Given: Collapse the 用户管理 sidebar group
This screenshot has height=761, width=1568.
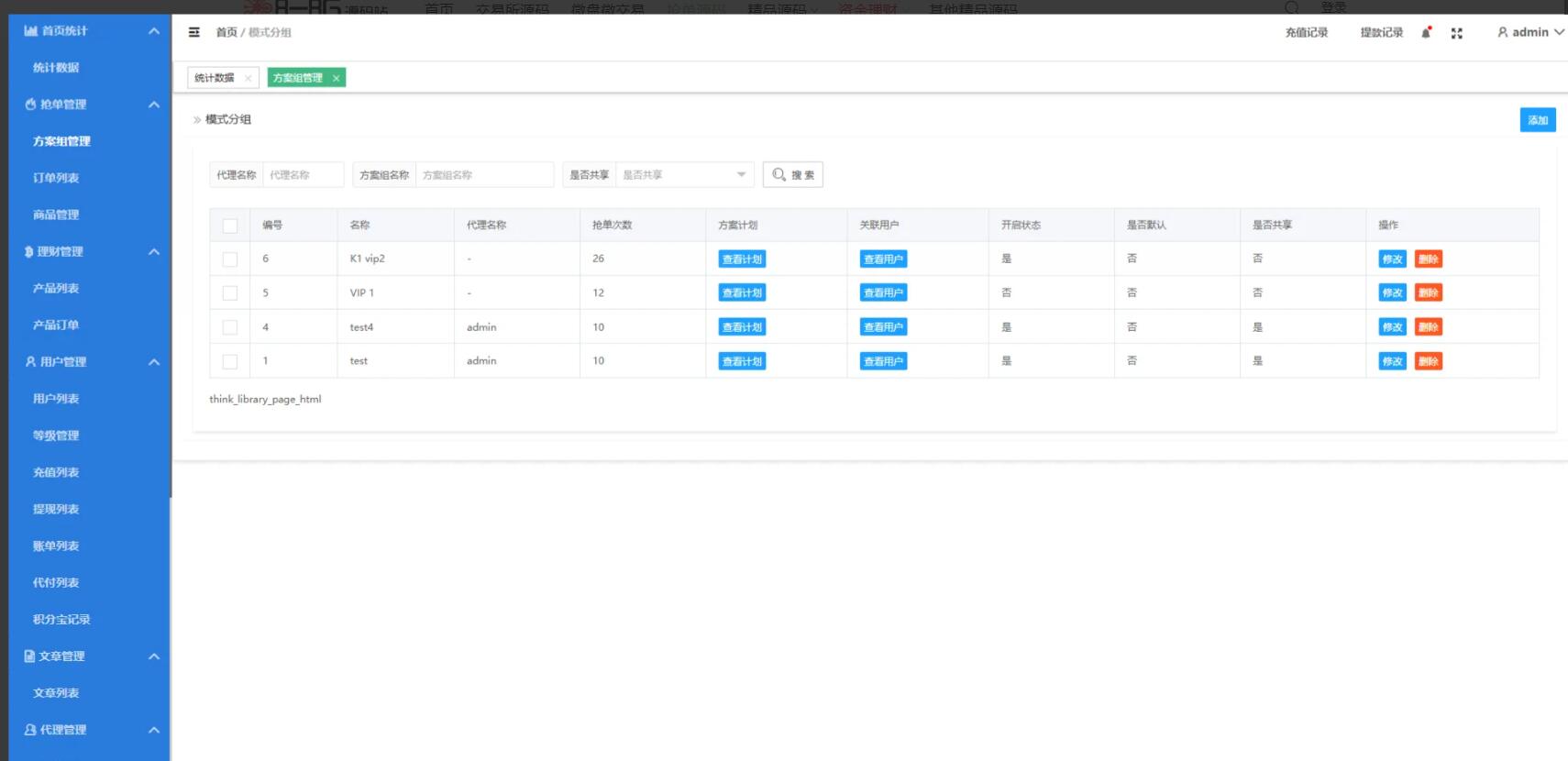Looking at the screenshot, I should point(154,362).
